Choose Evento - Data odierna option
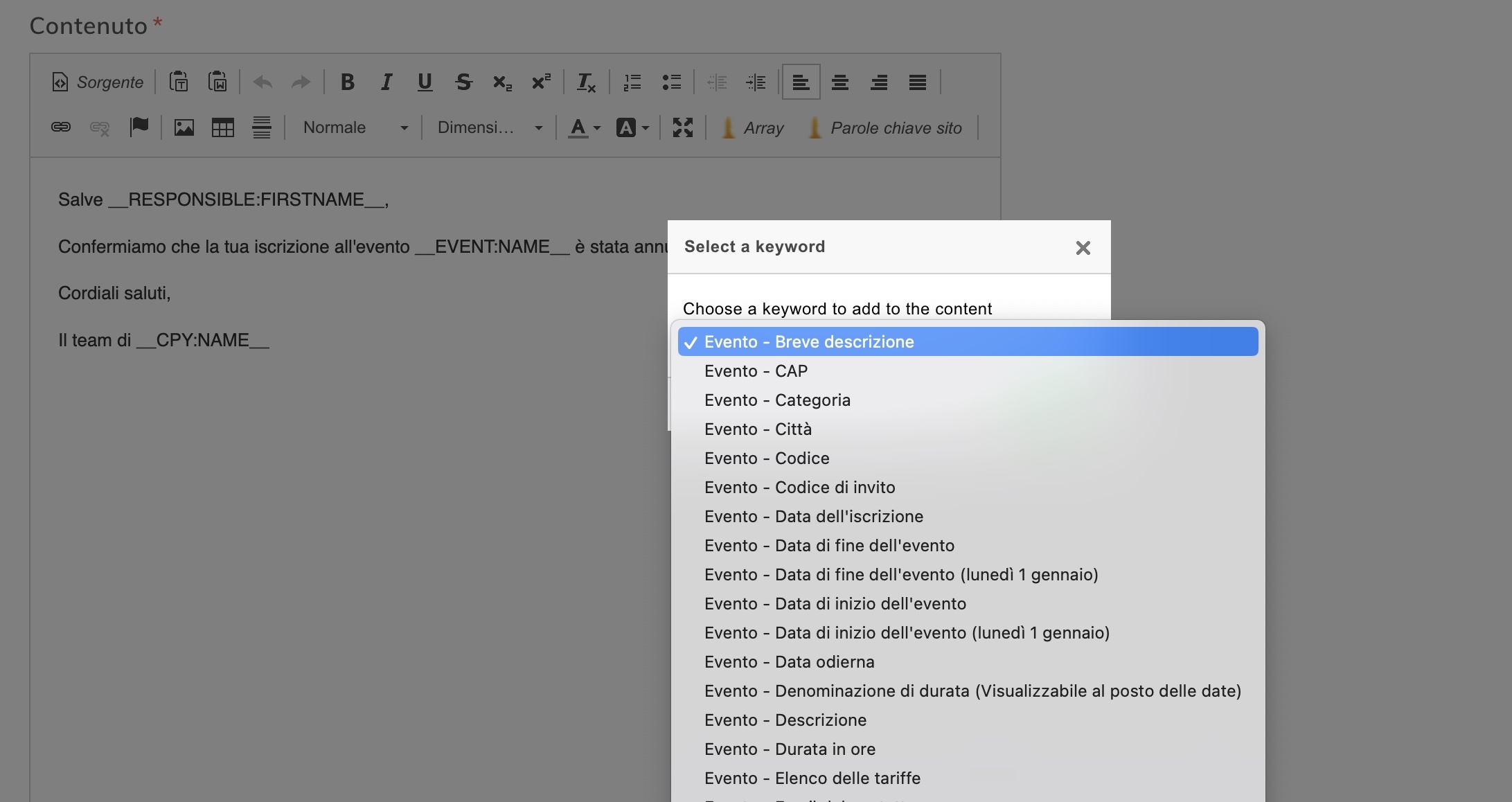 tap(789, 662)
